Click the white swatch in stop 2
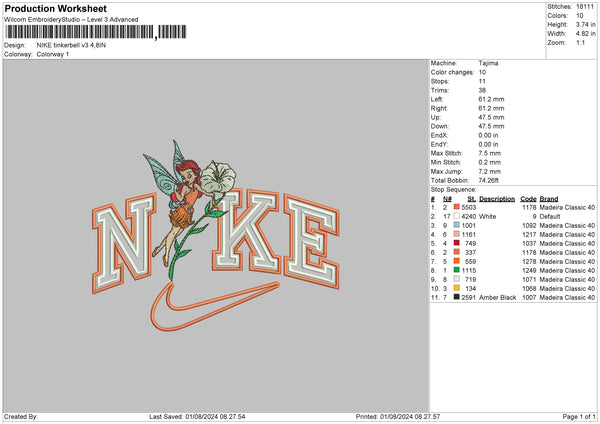This screenshot has width=600, height=424. pos(457,216)
